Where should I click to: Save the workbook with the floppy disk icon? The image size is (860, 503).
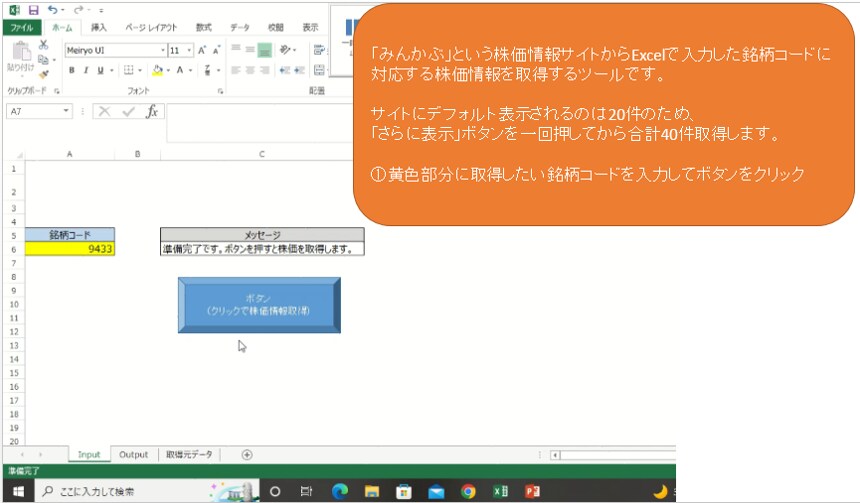(33, 10)
